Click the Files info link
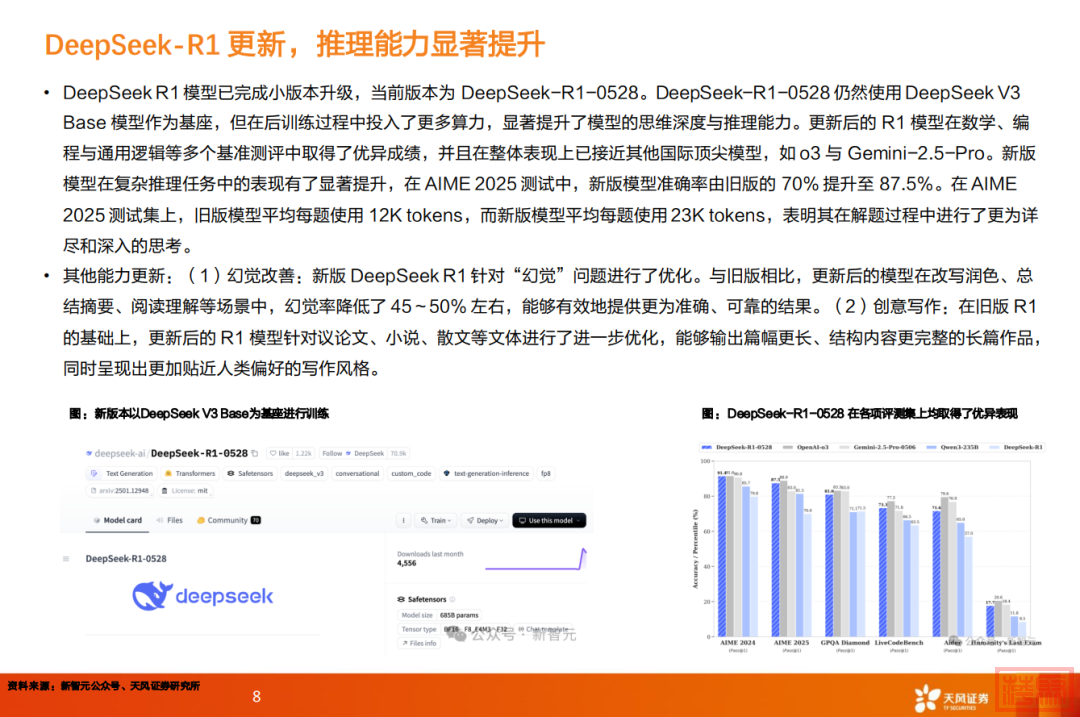 pyautogui.click(x=419, y=643)
